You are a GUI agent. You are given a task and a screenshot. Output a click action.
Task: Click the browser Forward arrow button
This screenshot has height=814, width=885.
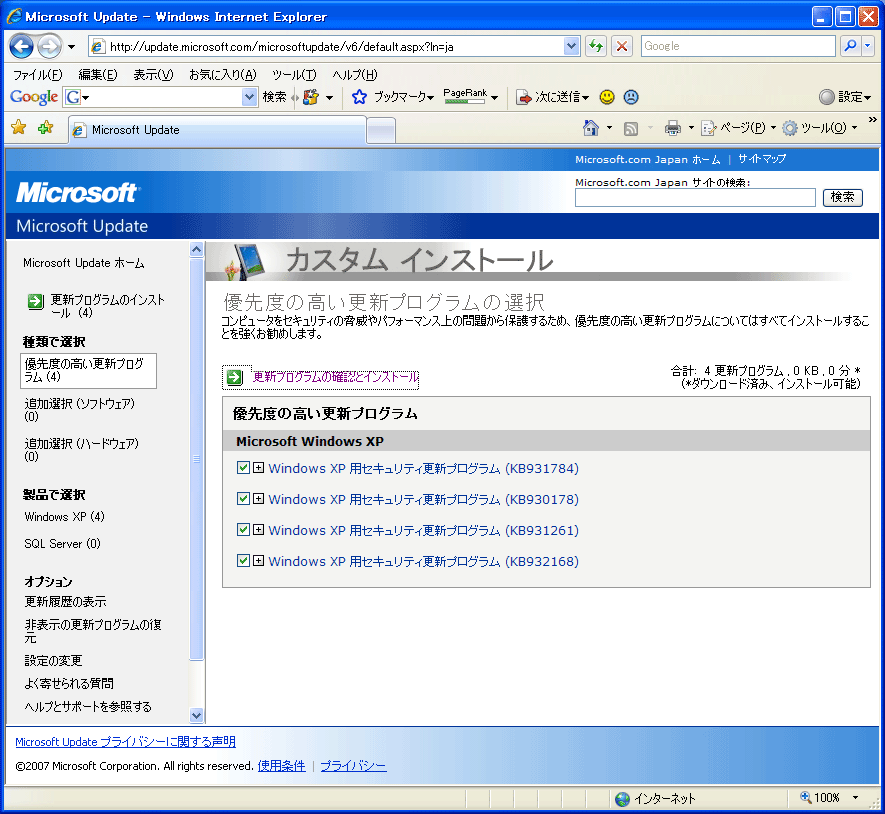point(50,46)
